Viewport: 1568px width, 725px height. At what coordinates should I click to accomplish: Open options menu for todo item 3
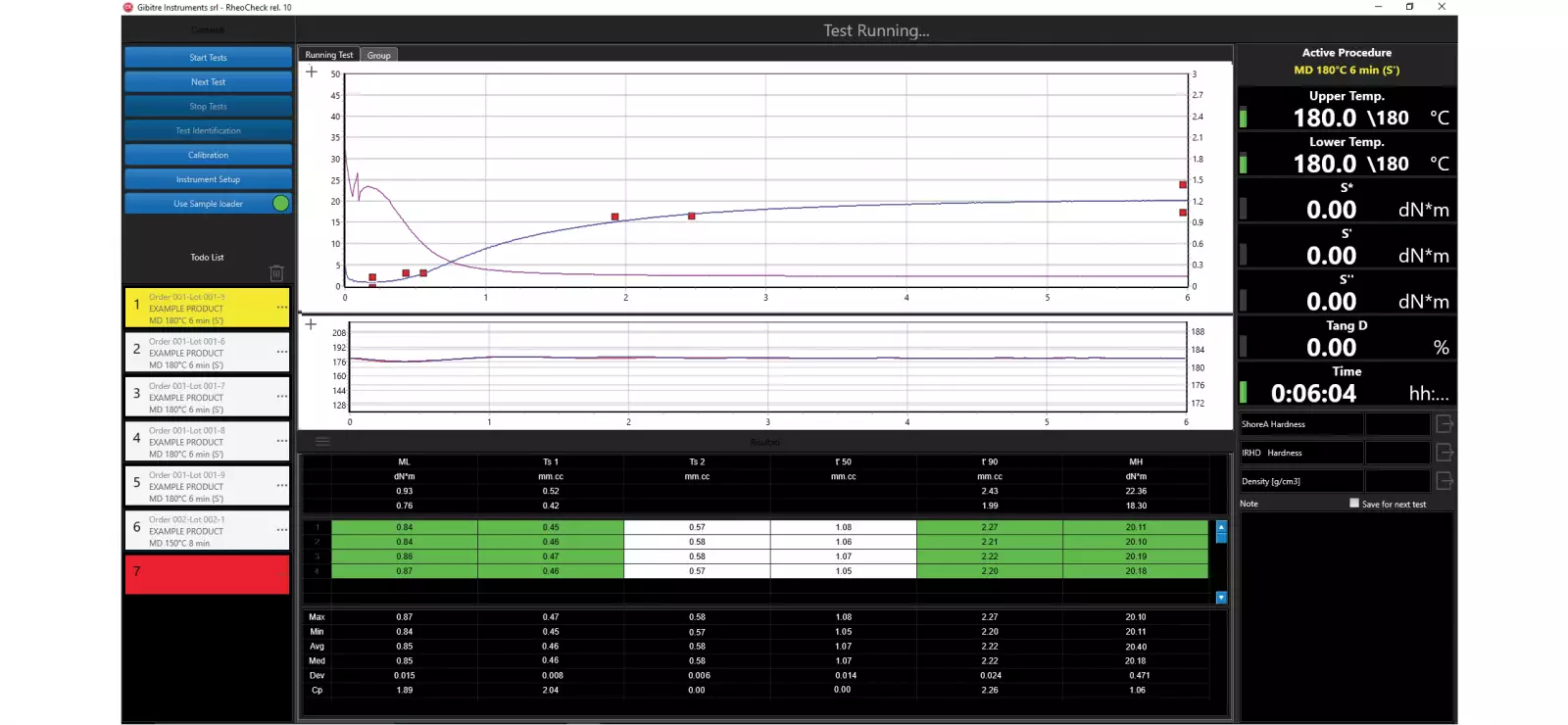pos(282,397)
